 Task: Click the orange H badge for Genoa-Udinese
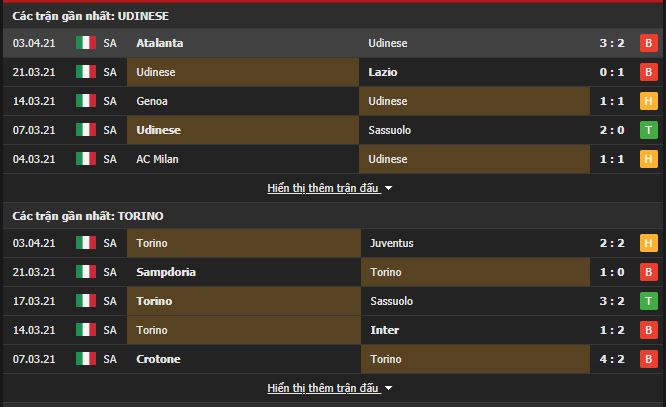coord(649,101)
